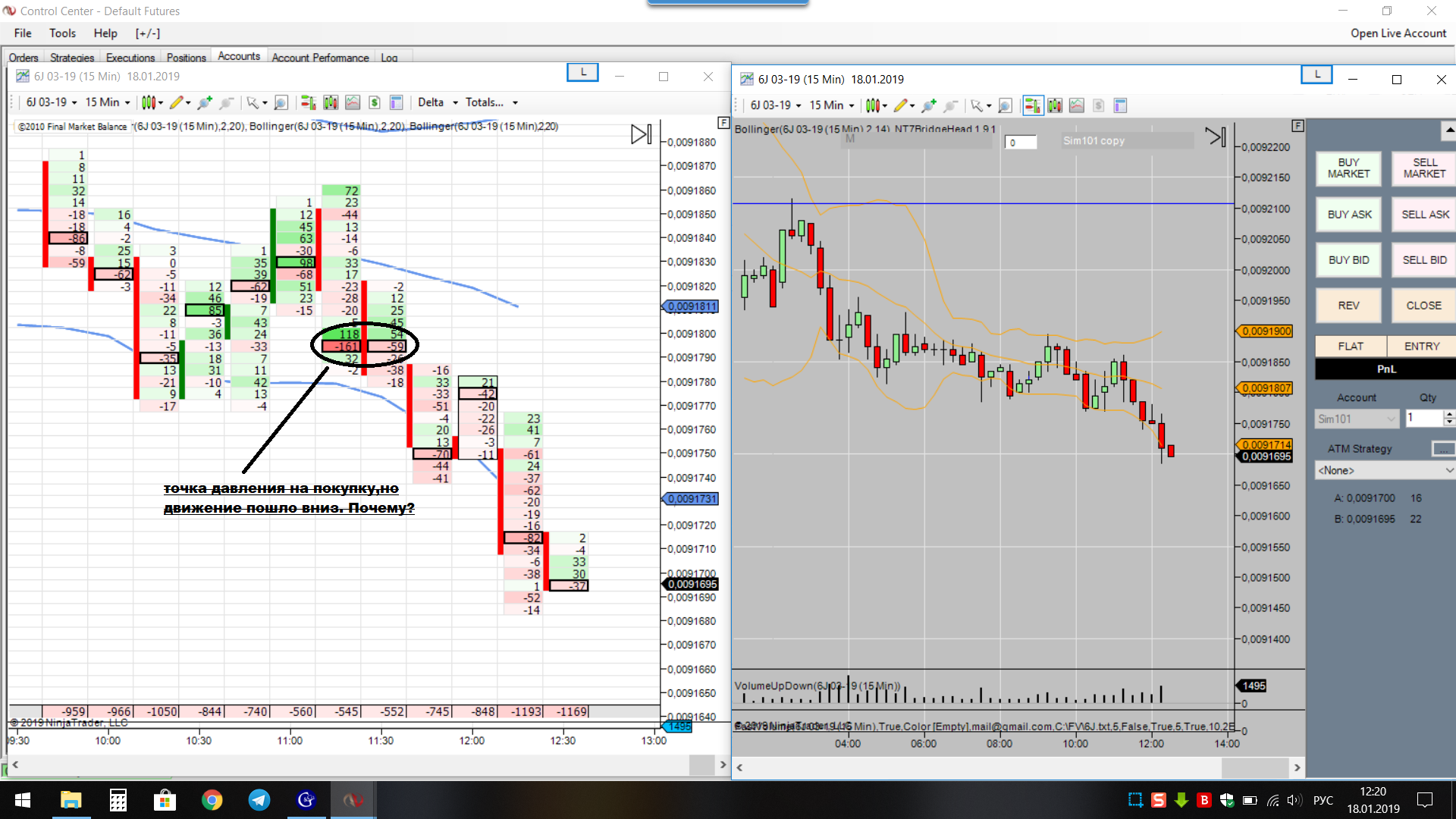Expand the Delta dropdown in left chart
The width and height of the screenshot is (1456, 819).
(x=438, y=102)
